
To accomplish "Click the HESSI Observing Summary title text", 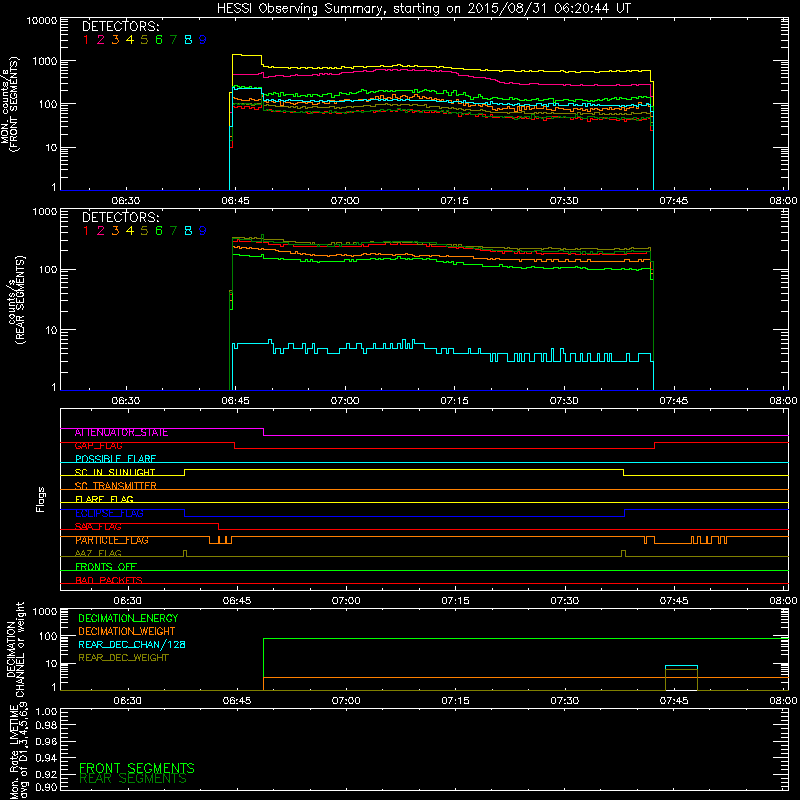I will (423, 9).
